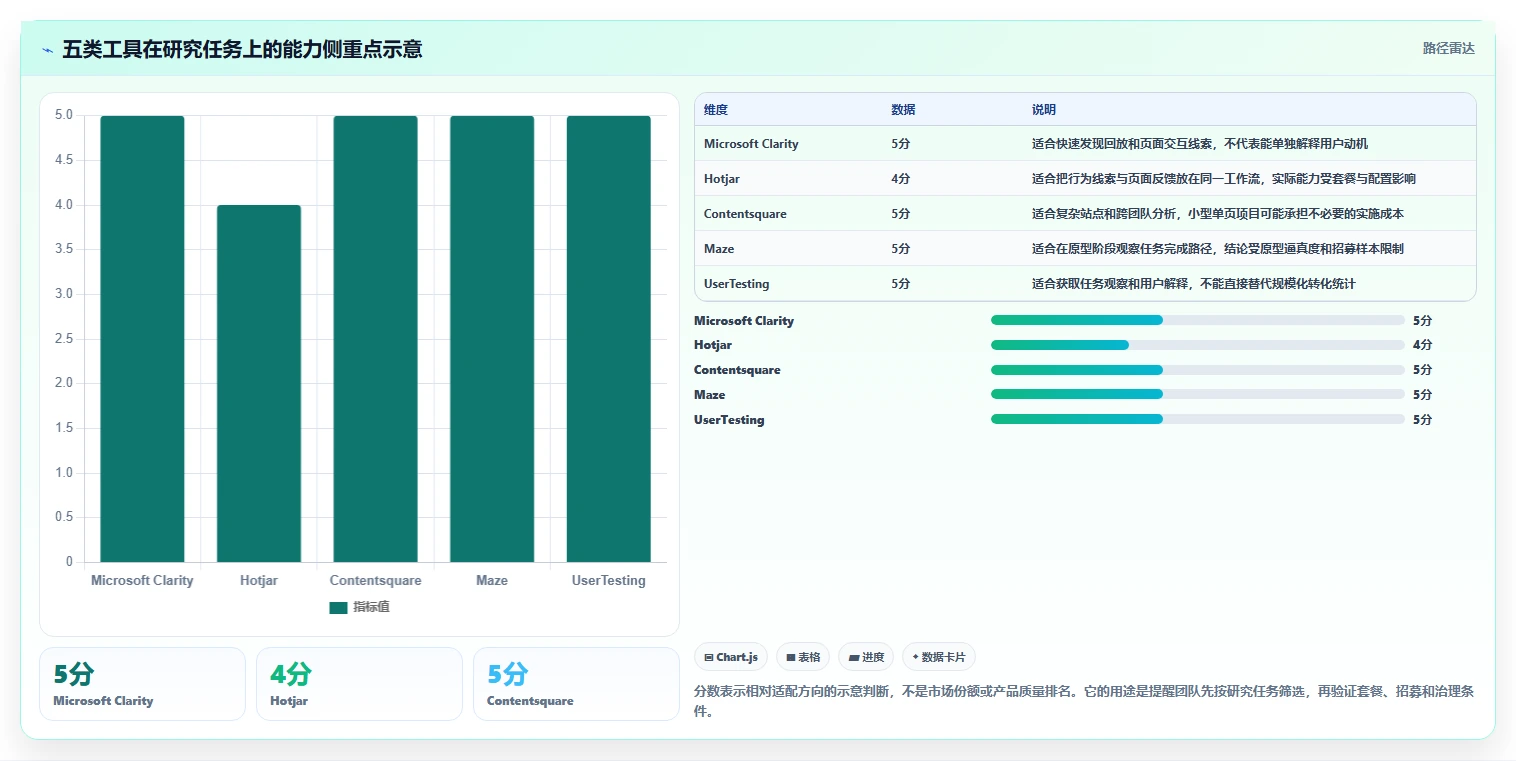The height and width of the screenshot is (761, 1516).
Task: Click the 维度 table column header
Action: pyautogui.click(x=716, y=110)
